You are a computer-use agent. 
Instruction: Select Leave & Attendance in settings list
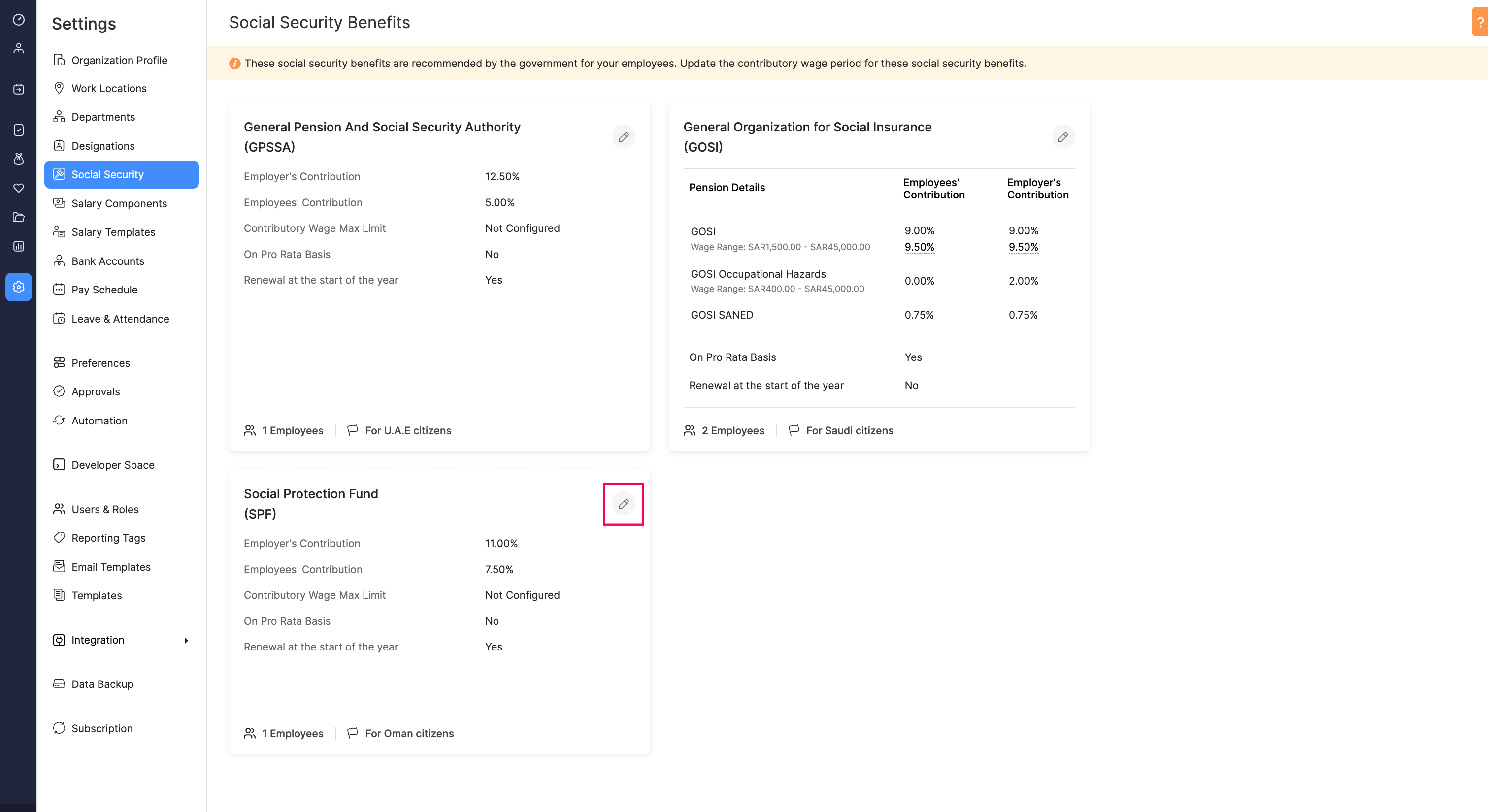coord(120,318)
